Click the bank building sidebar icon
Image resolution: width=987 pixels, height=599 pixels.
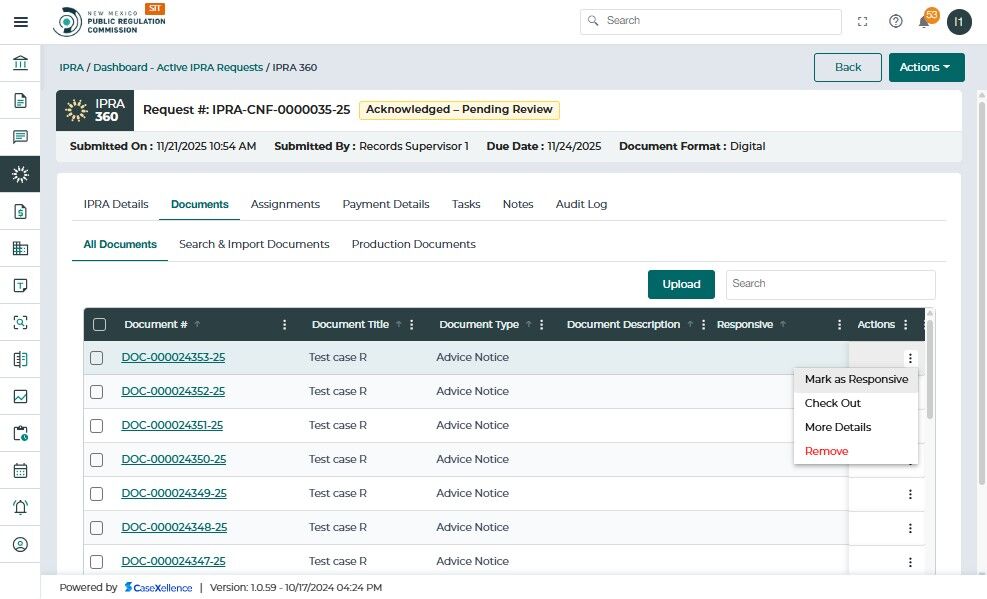pos(20,64)
